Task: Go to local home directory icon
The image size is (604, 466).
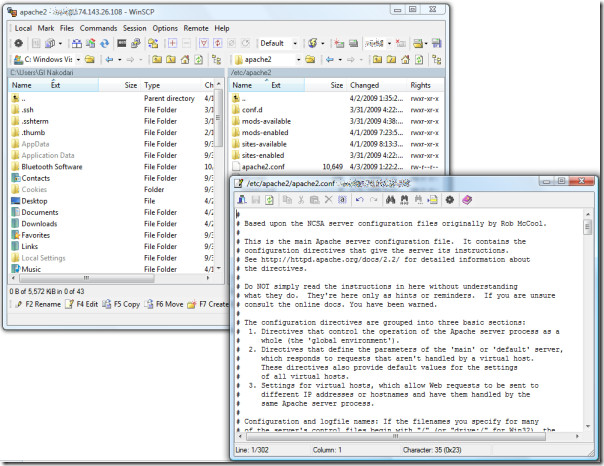Action: point(185,59)
